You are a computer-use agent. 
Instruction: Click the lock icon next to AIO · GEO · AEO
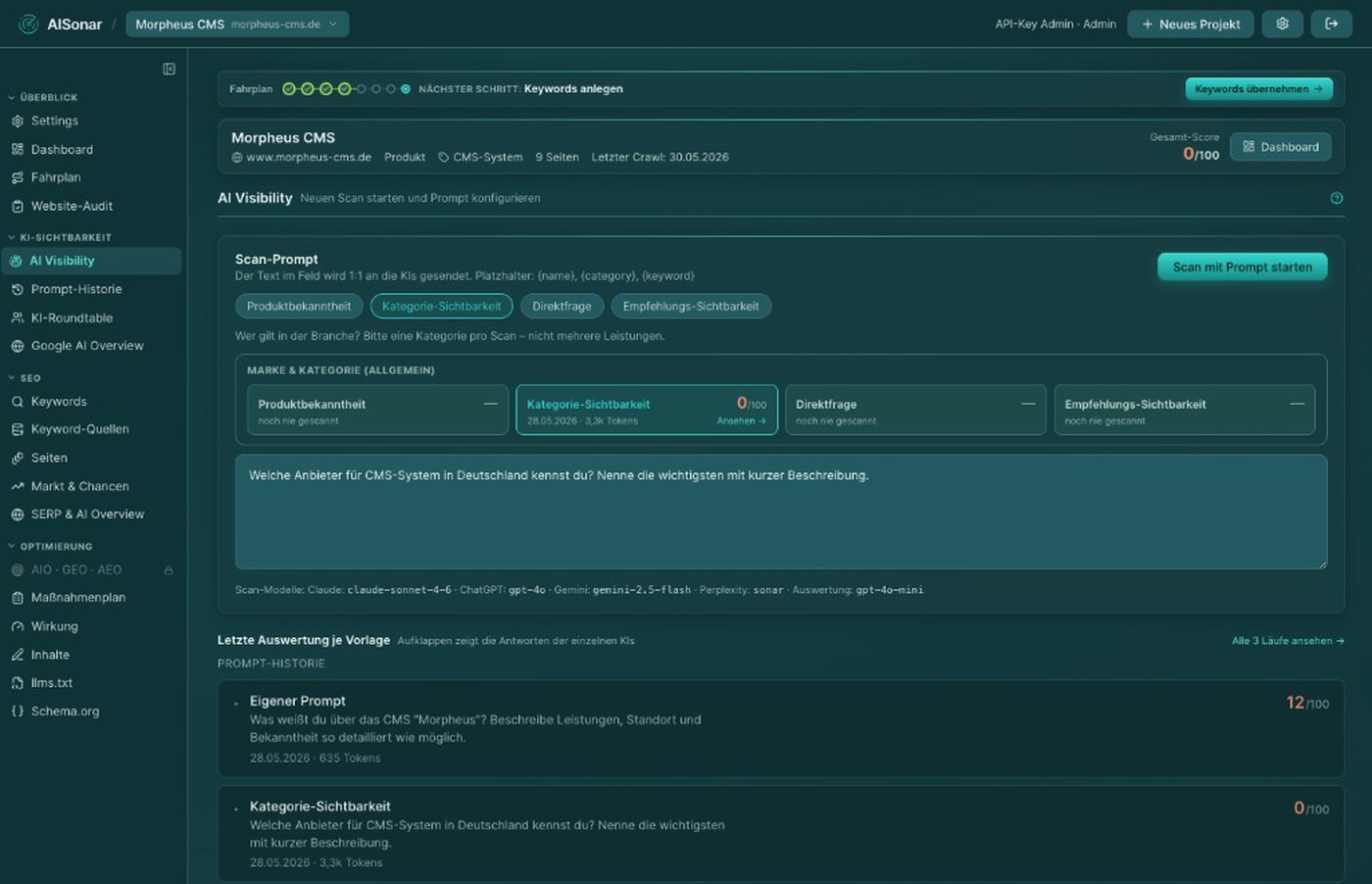click(169, 570)
